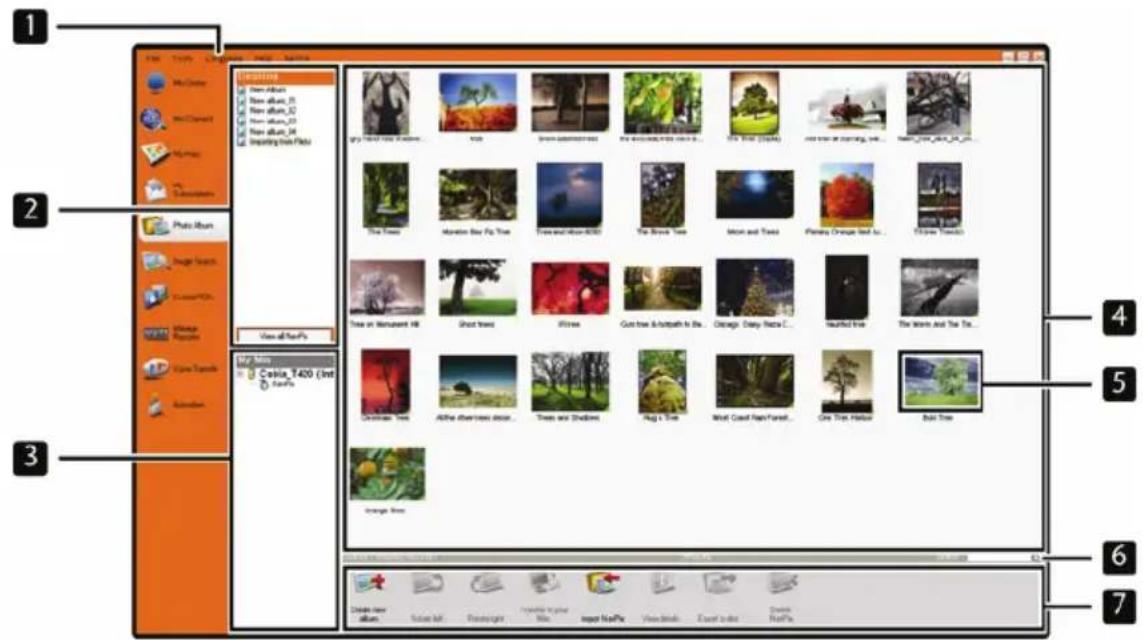The width and height of the screenshot is (1143, 640).
Task: Select the blue night Tree and Moon thumbnail
Action: (569, 195)
